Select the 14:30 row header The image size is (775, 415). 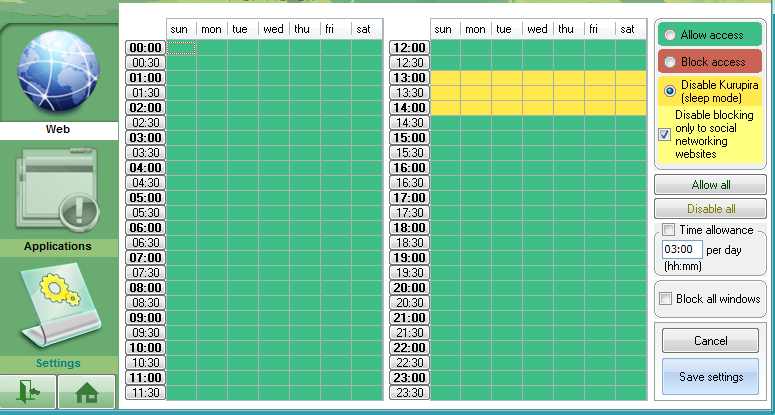[410, 123]
